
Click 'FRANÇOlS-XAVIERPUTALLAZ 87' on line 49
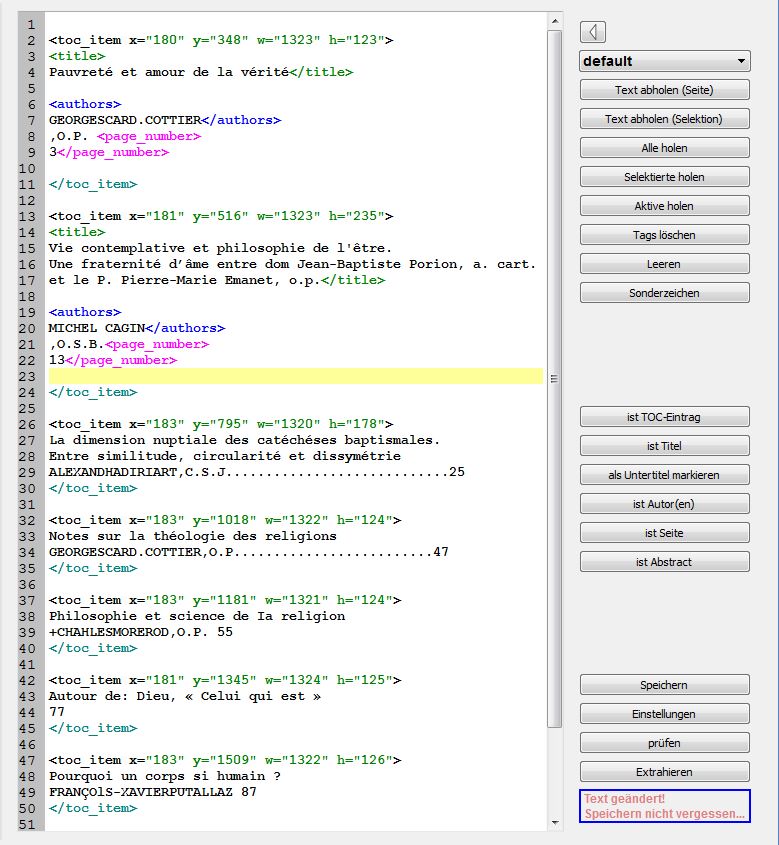pyautogui.click(x=153, y=792)
